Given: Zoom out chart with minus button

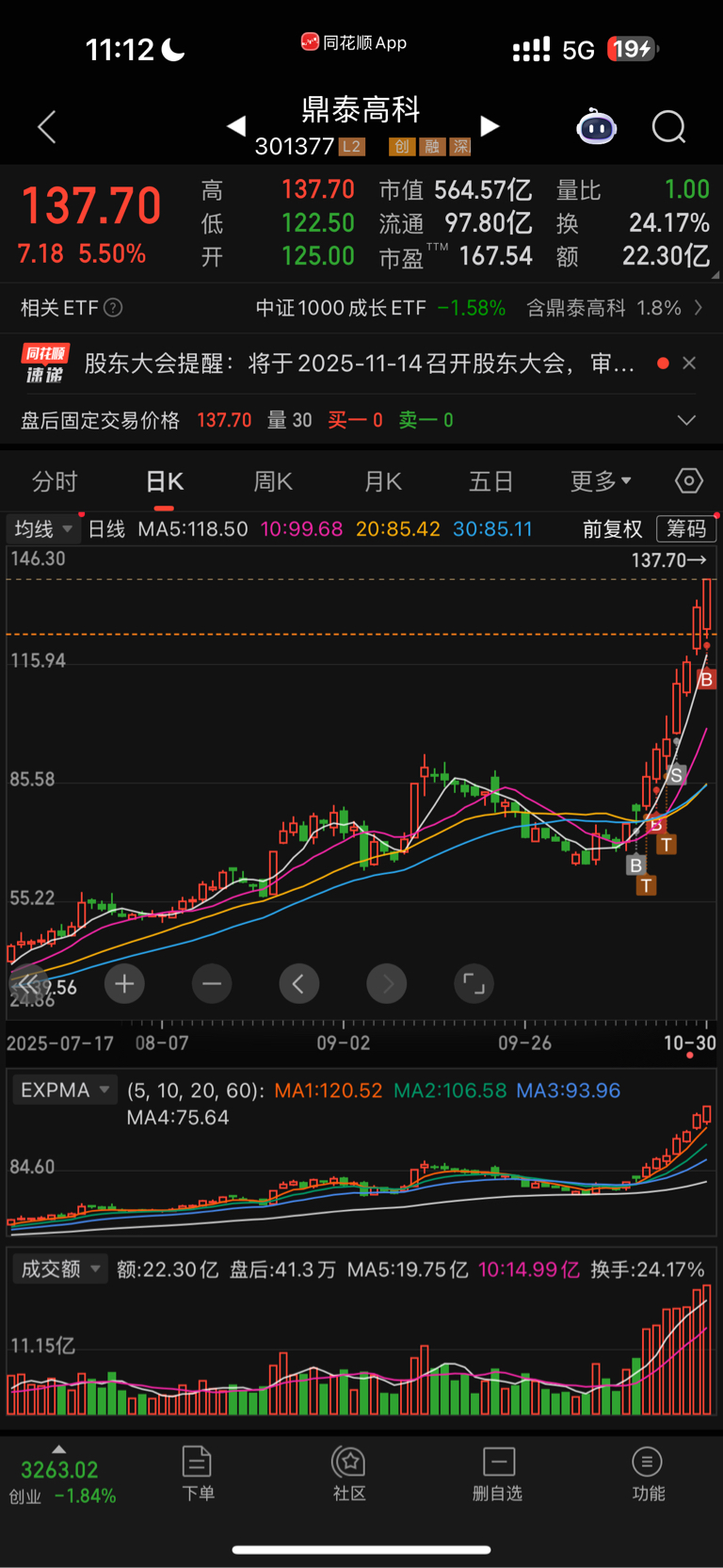Looking at the screenshot, I should point(212,984).
